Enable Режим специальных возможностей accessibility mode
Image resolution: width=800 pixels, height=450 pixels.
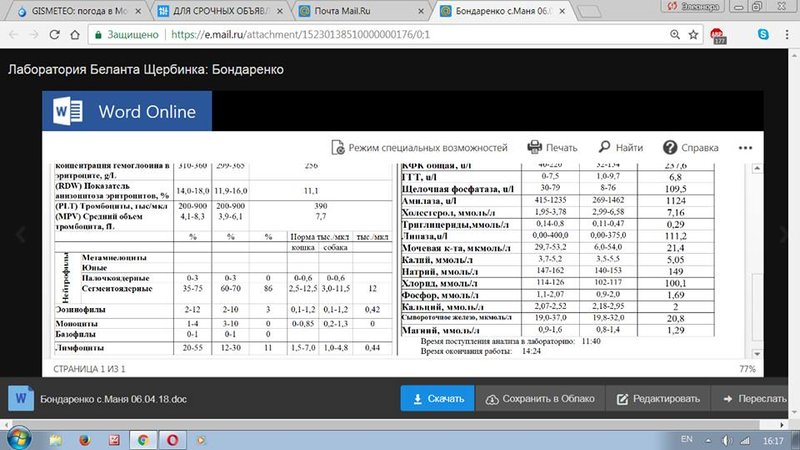419,147
